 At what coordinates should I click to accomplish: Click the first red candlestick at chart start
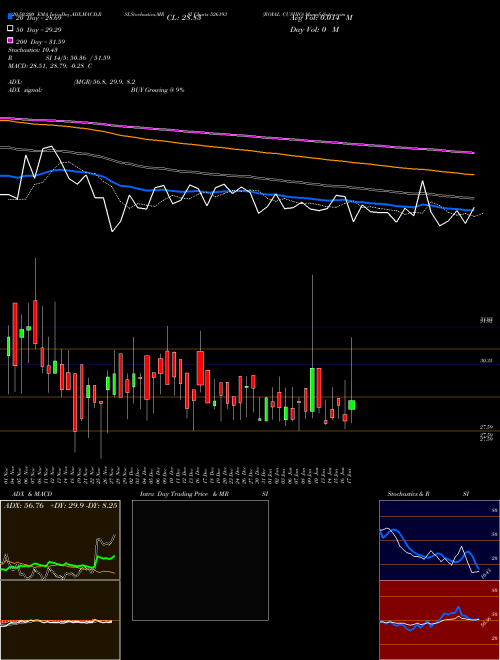point(15,334)
